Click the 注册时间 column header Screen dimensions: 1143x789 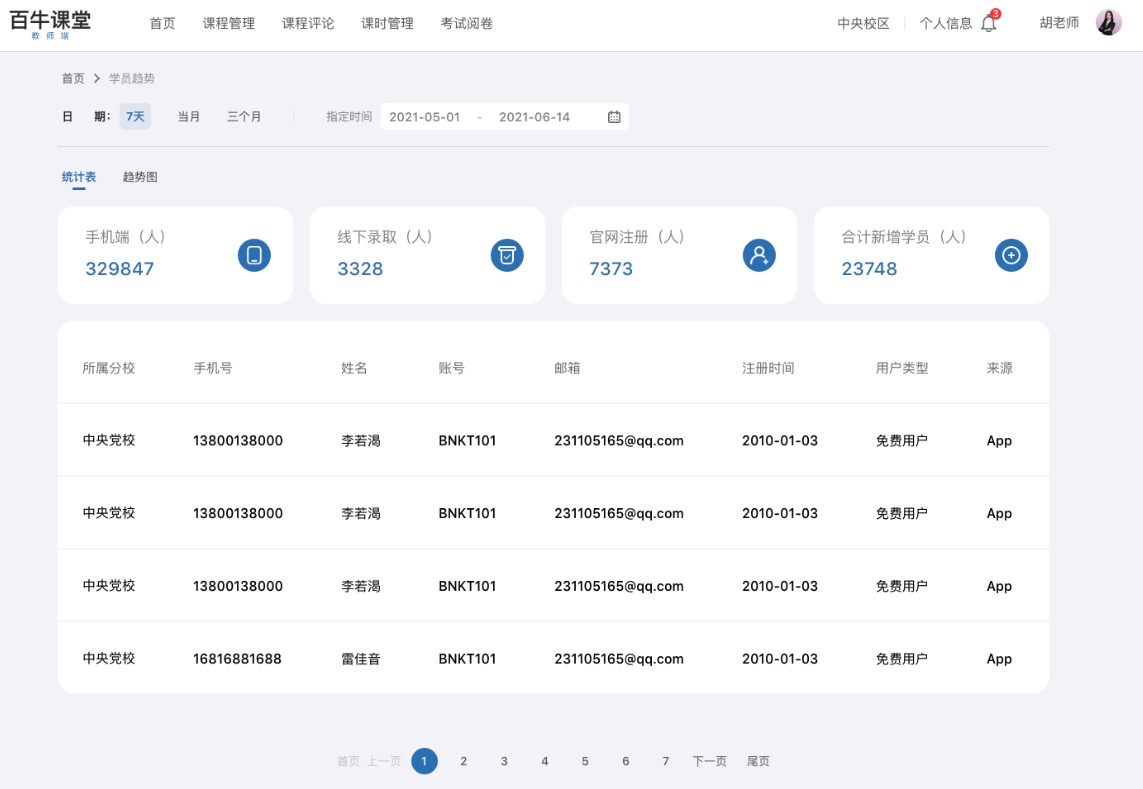768,368
